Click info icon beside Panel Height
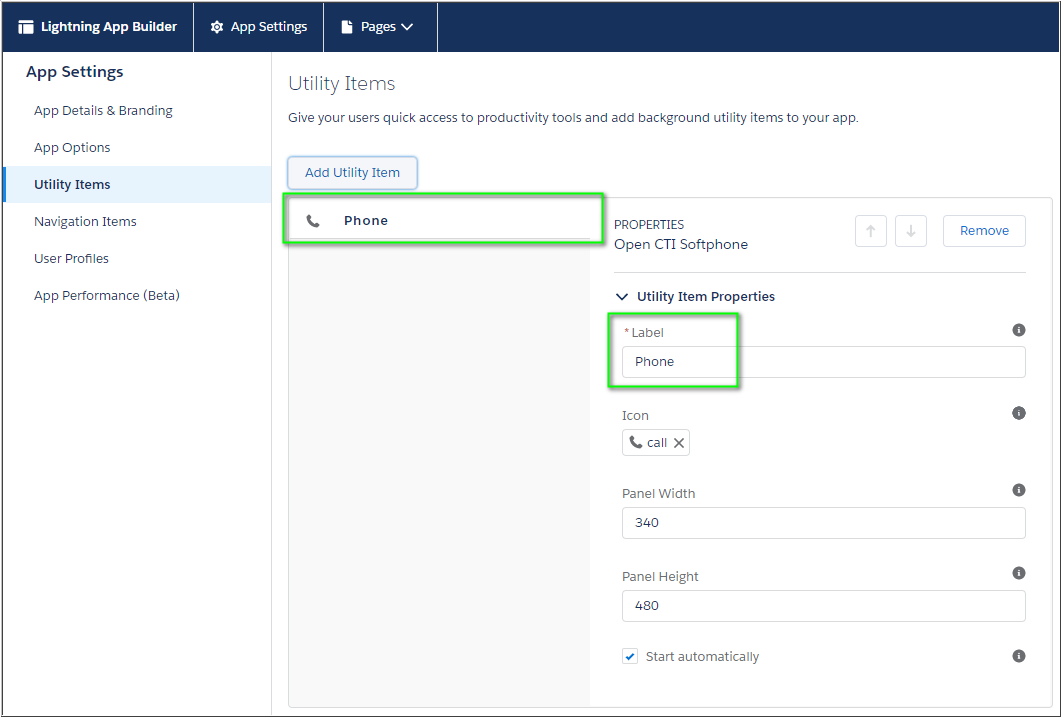 tap(1018, 573)
